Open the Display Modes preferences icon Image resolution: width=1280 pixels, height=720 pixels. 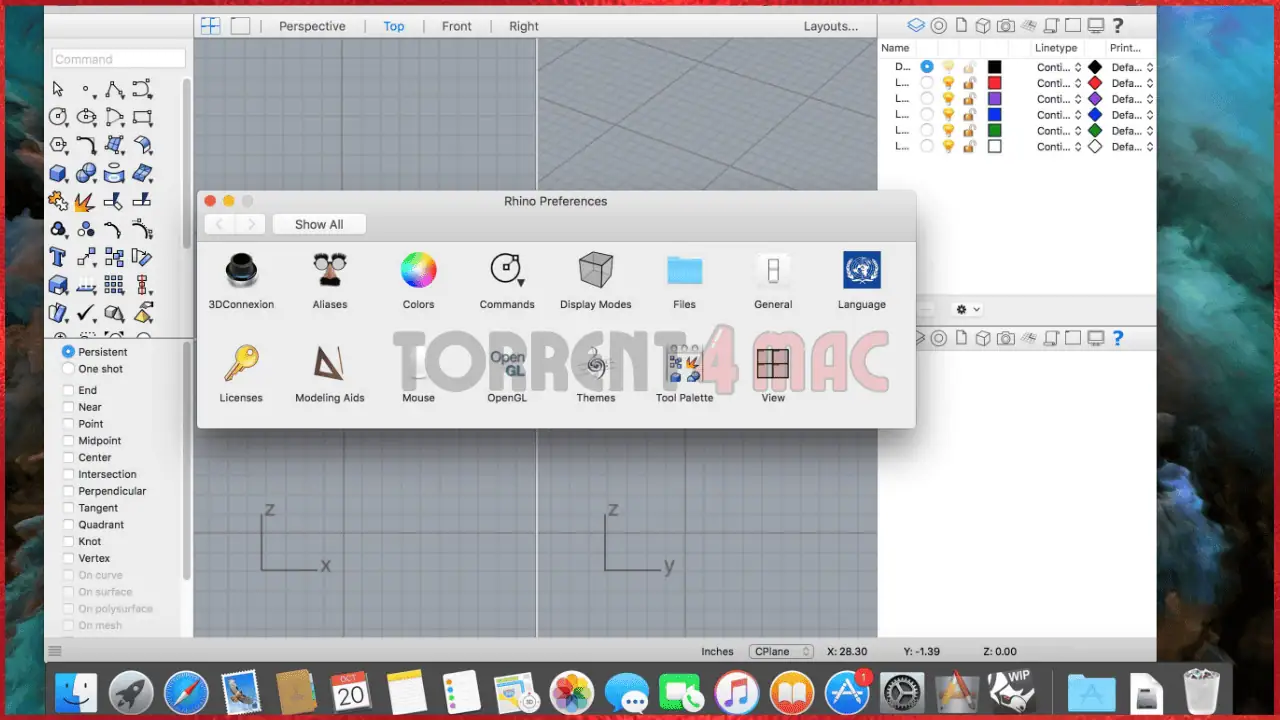coord(595,269)
